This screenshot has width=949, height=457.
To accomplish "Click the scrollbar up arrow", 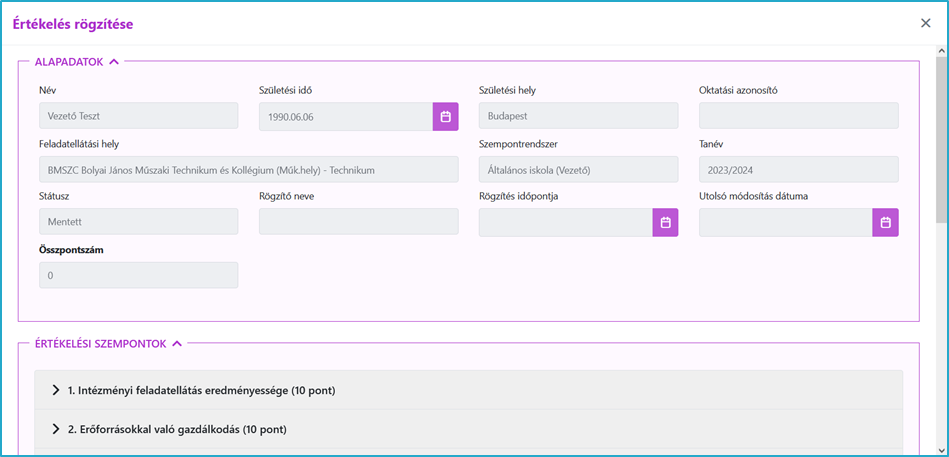I will (x=942, y=51).
